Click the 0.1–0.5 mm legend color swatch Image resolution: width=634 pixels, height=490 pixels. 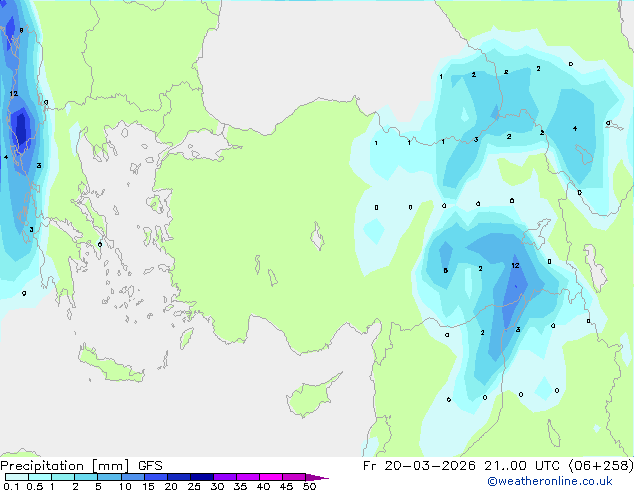pyautogui.click(x=17, y=477)
